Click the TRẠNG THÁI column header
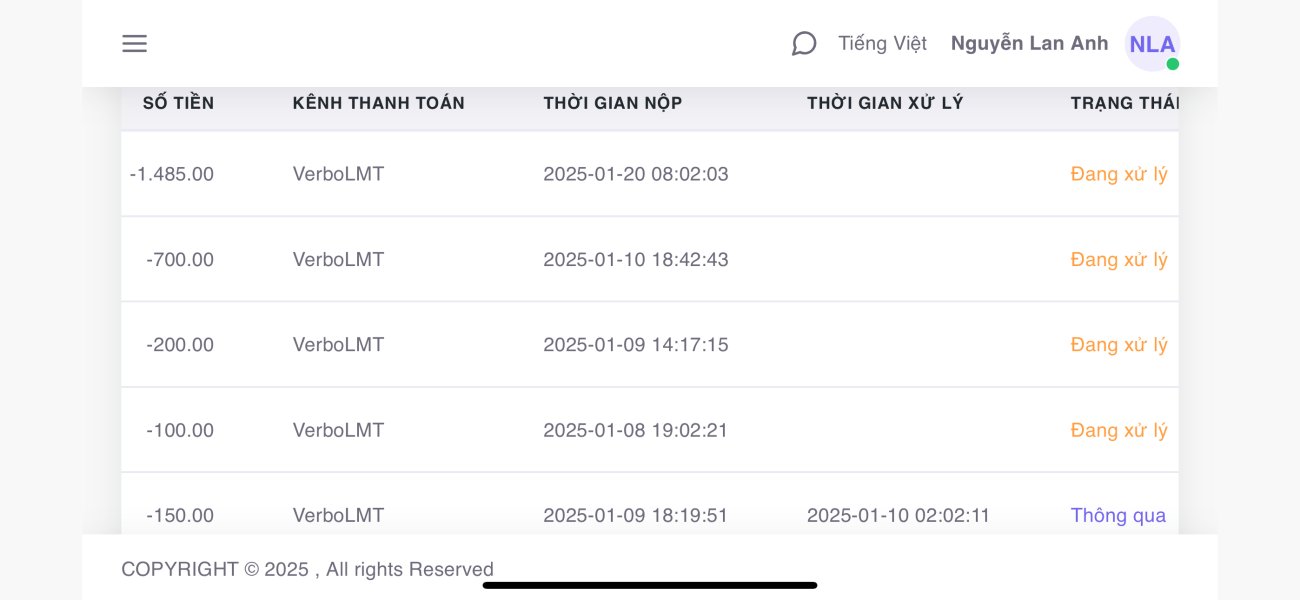The image size is (1300, 600). tap(1124, 103)
